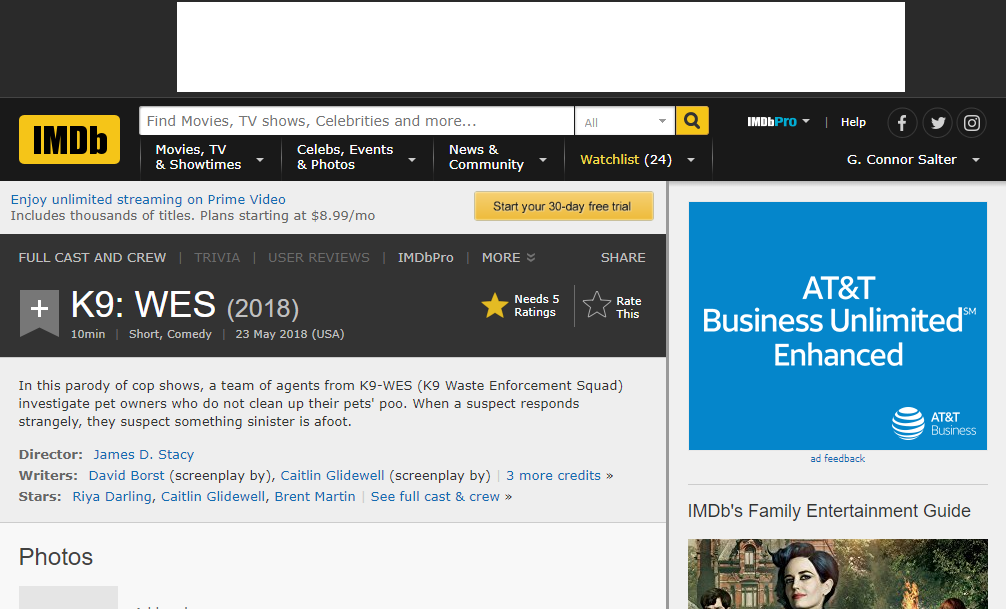The height and width of the screenshot is (609, 1006).
Task: Click IMDb's Family Entertainment Guide heading
Action: [829, 511]
